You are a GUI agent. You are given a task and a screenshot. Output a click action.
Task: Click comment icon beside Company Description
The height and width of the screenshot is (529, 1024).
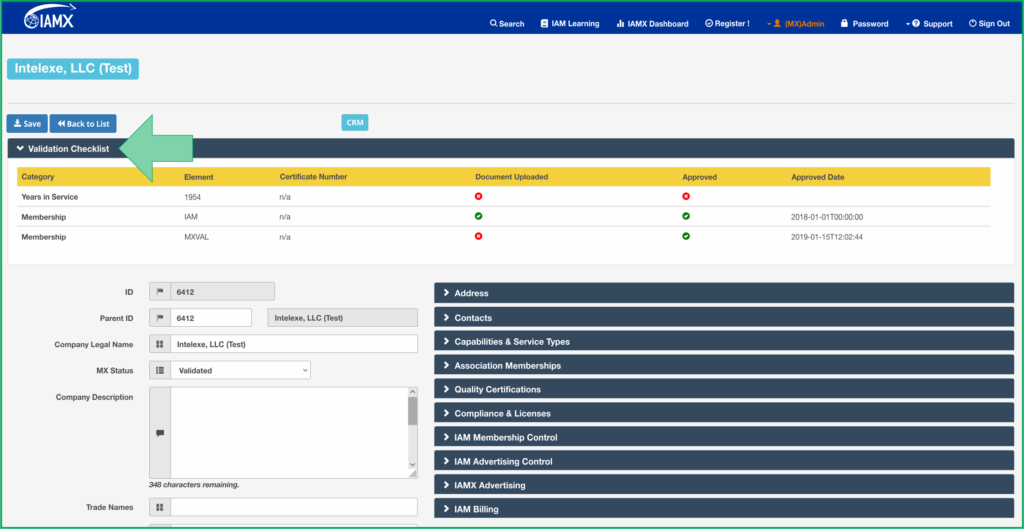160,432
